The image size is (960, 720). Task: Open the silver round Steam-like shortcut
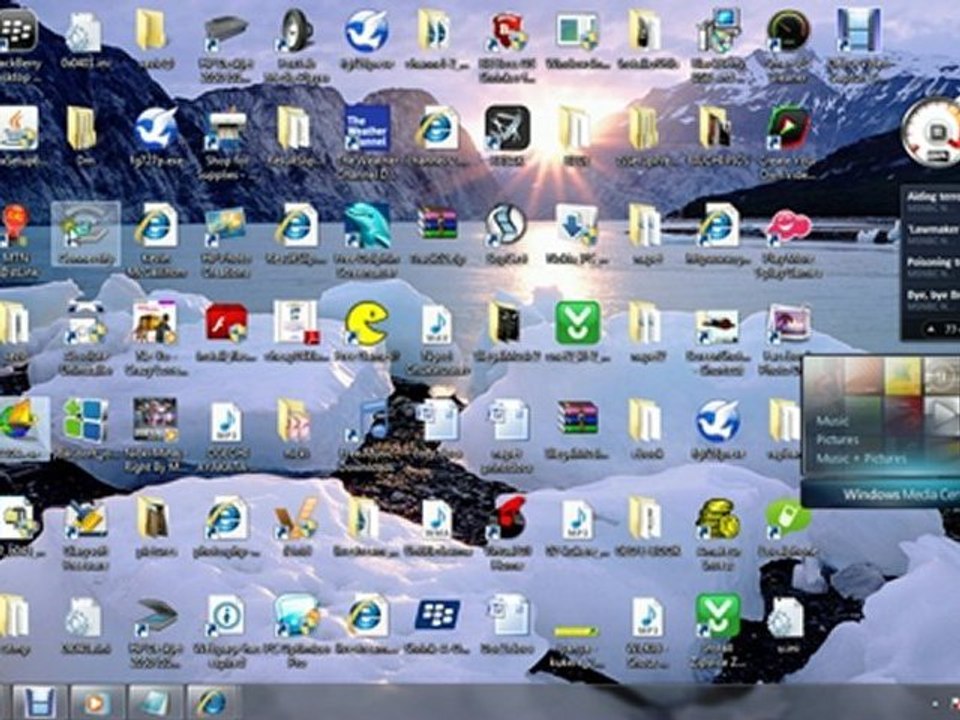coord(506,225)
